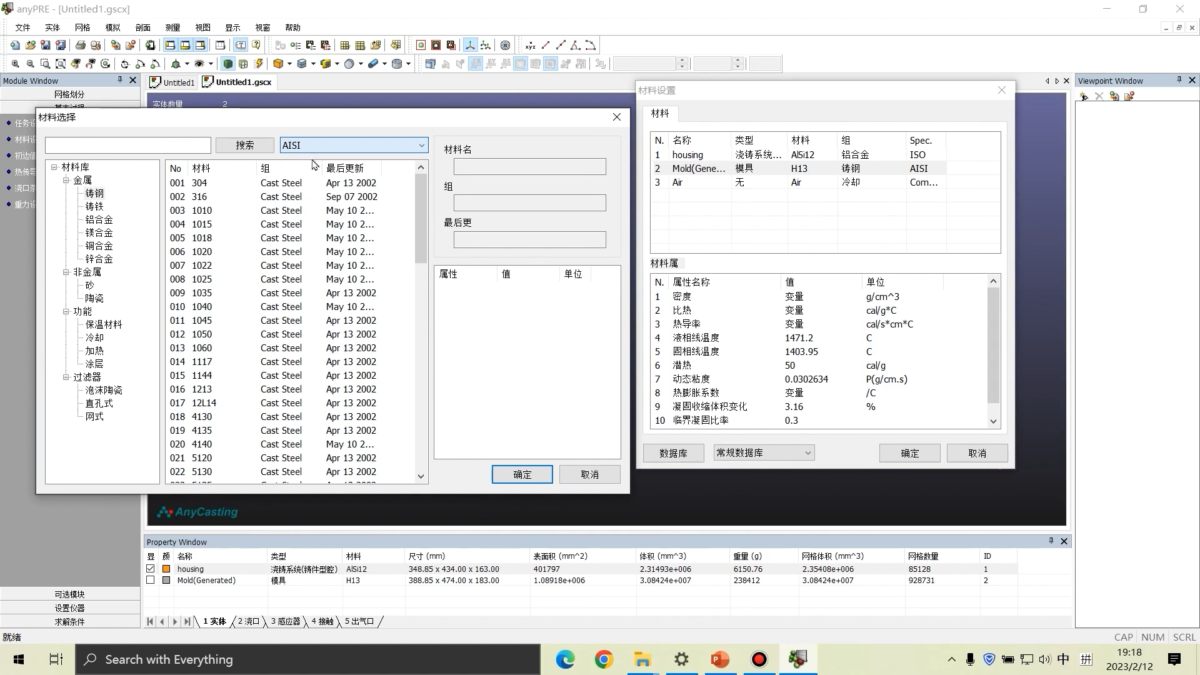Click the orange color swatch for housing

(166, 568)
